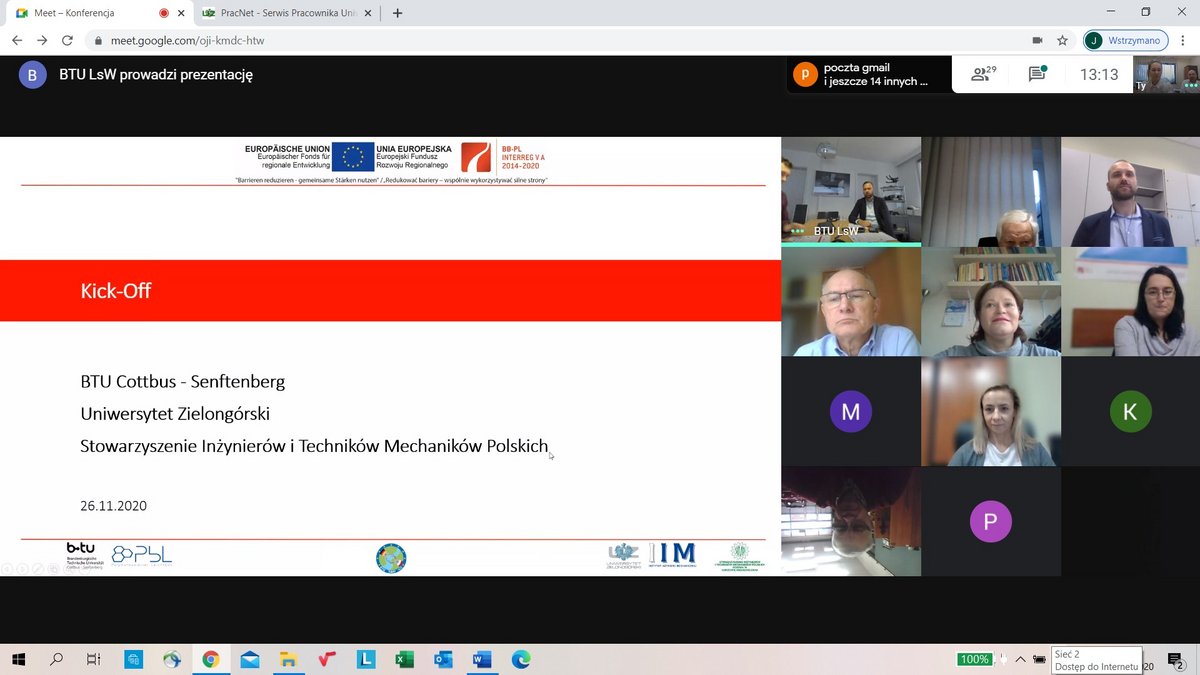This screenshot has height=675, width=1200.
Task: Select the BTU LsW video tile
Action: (851, 191)
